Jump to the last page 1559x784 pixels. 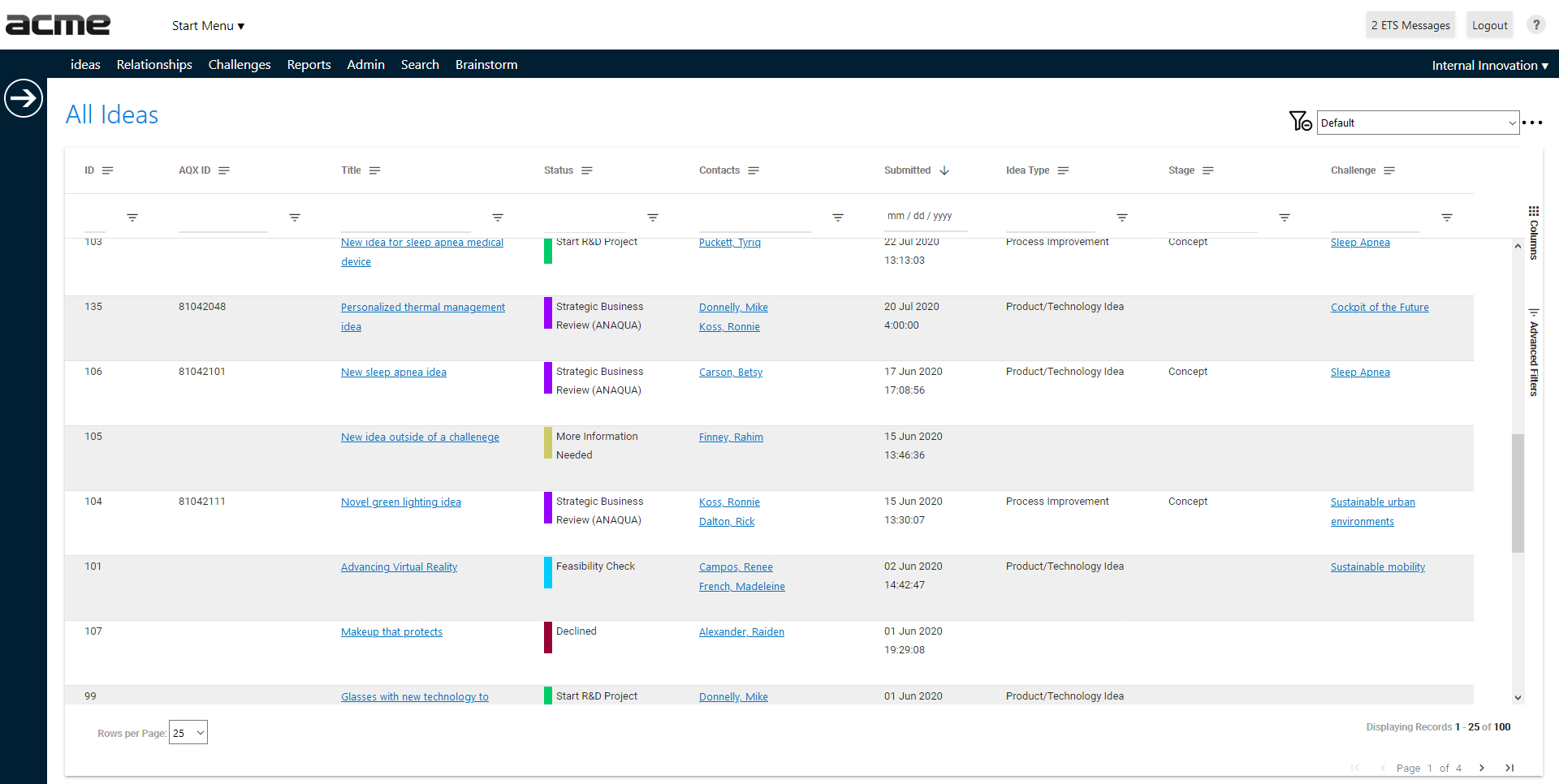1509,768
